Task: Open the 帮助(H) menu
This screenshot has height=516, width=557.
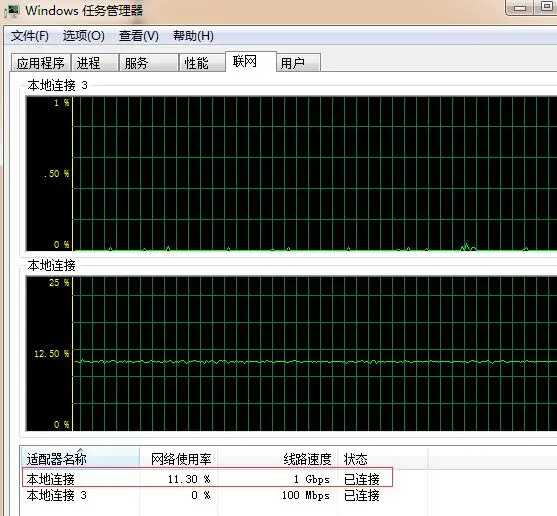Action: 193,36
